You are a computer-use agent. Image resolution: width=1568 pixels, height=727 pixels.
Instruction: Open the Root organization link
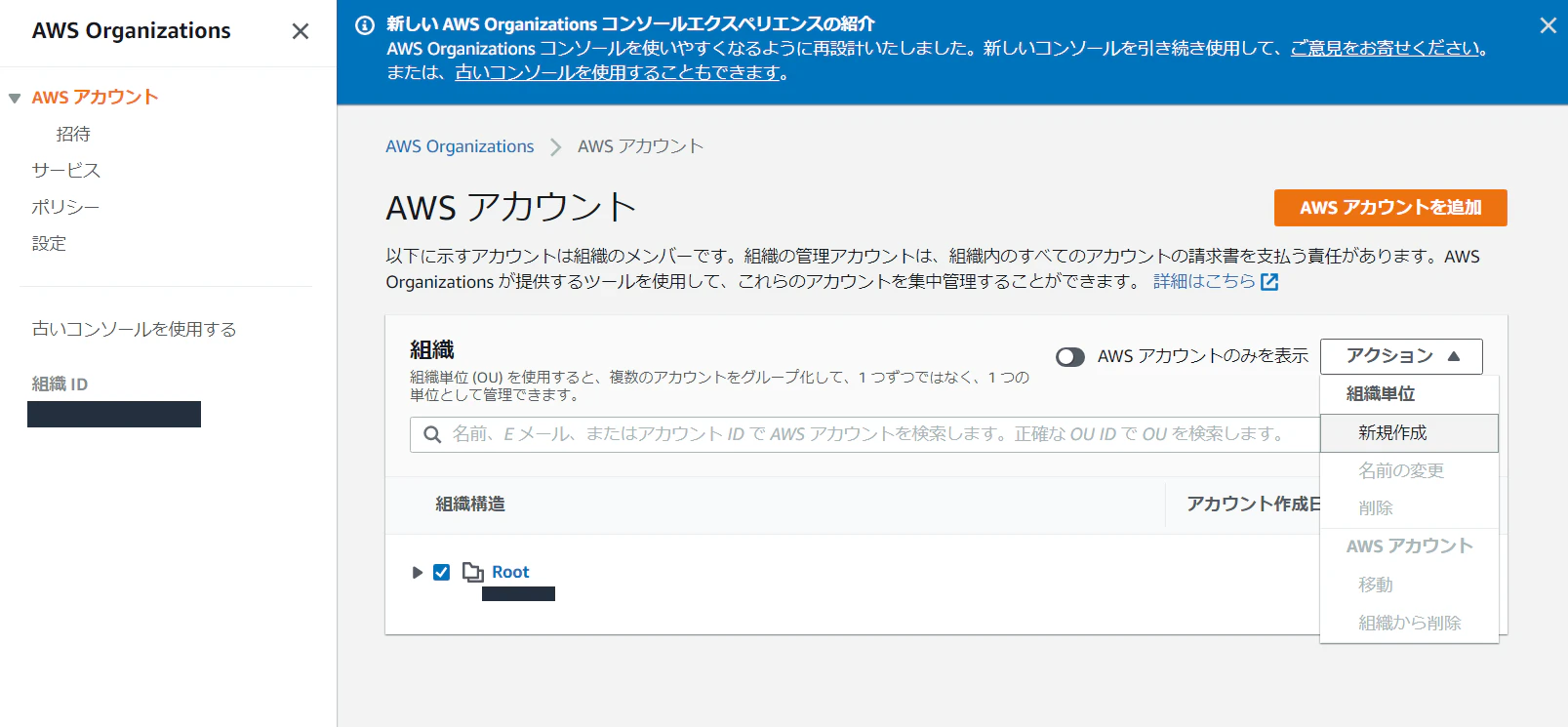(x=510, y=572)
